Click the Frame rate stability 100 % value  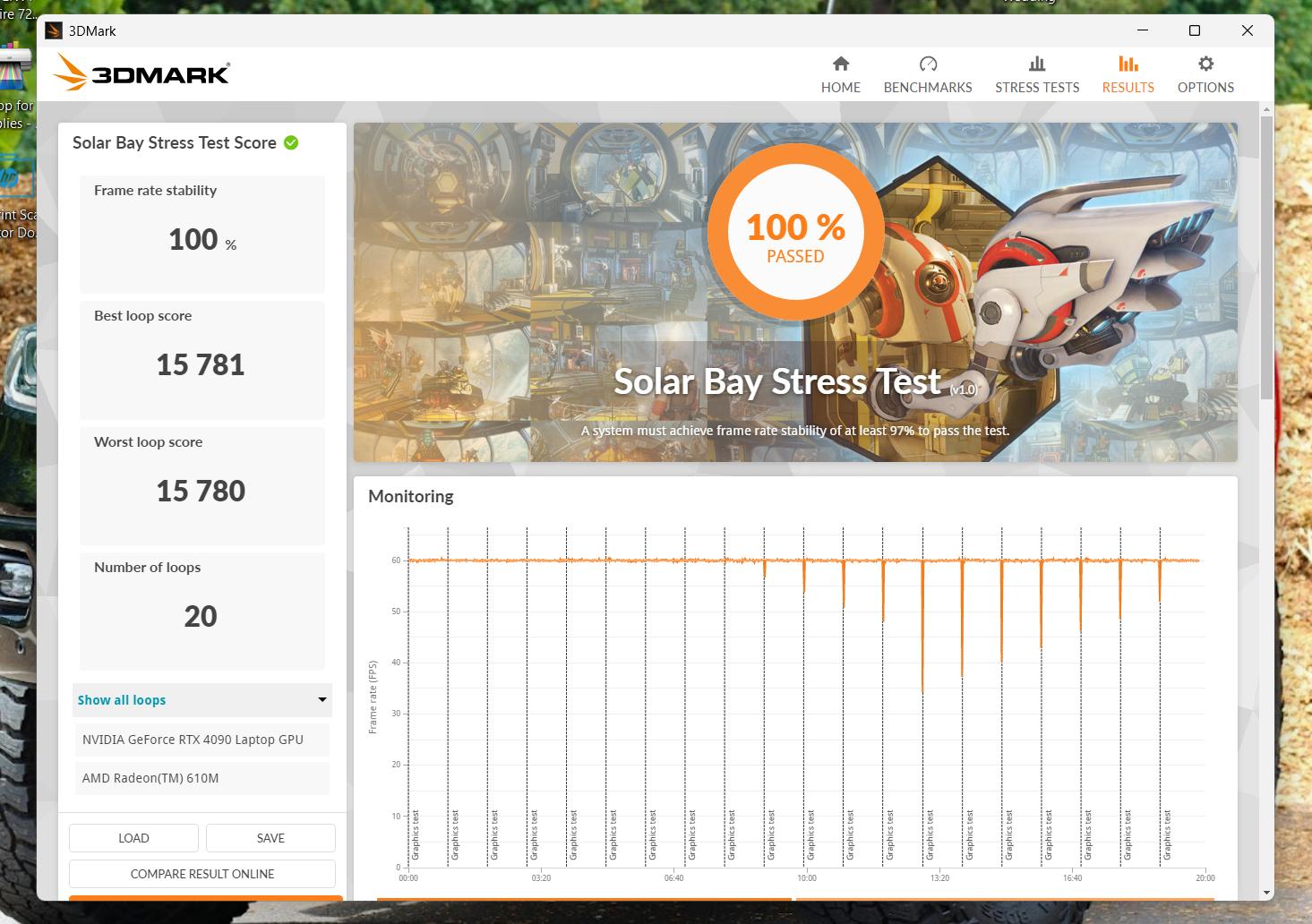pyautogui.click(x=202, y=240)
